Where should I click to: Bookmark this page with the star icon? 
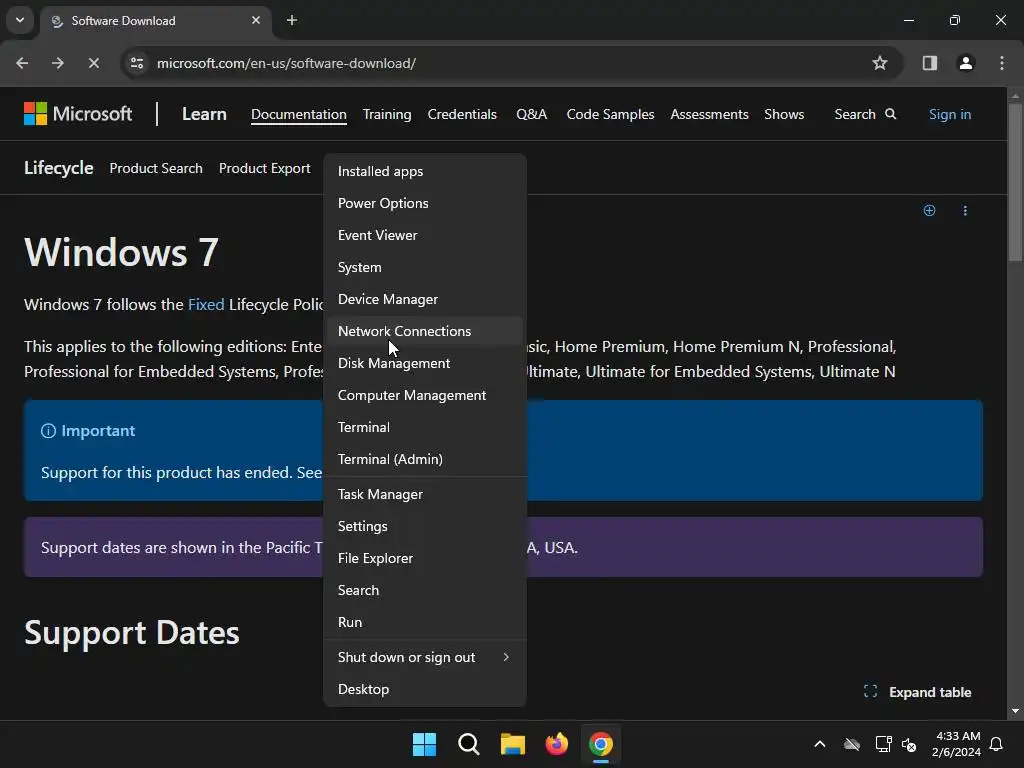coord(880,63)
